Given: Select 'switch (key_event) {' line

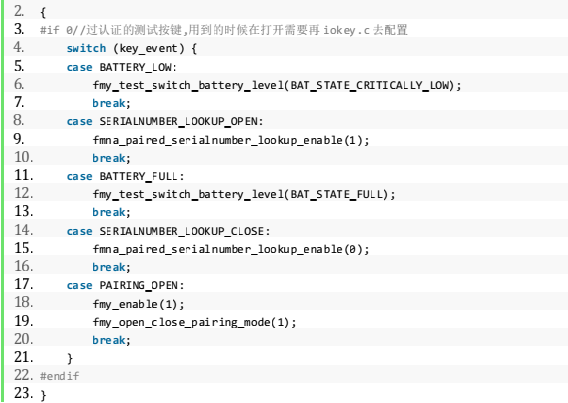Looking at the screenshot, I should [x=132, y=49].
